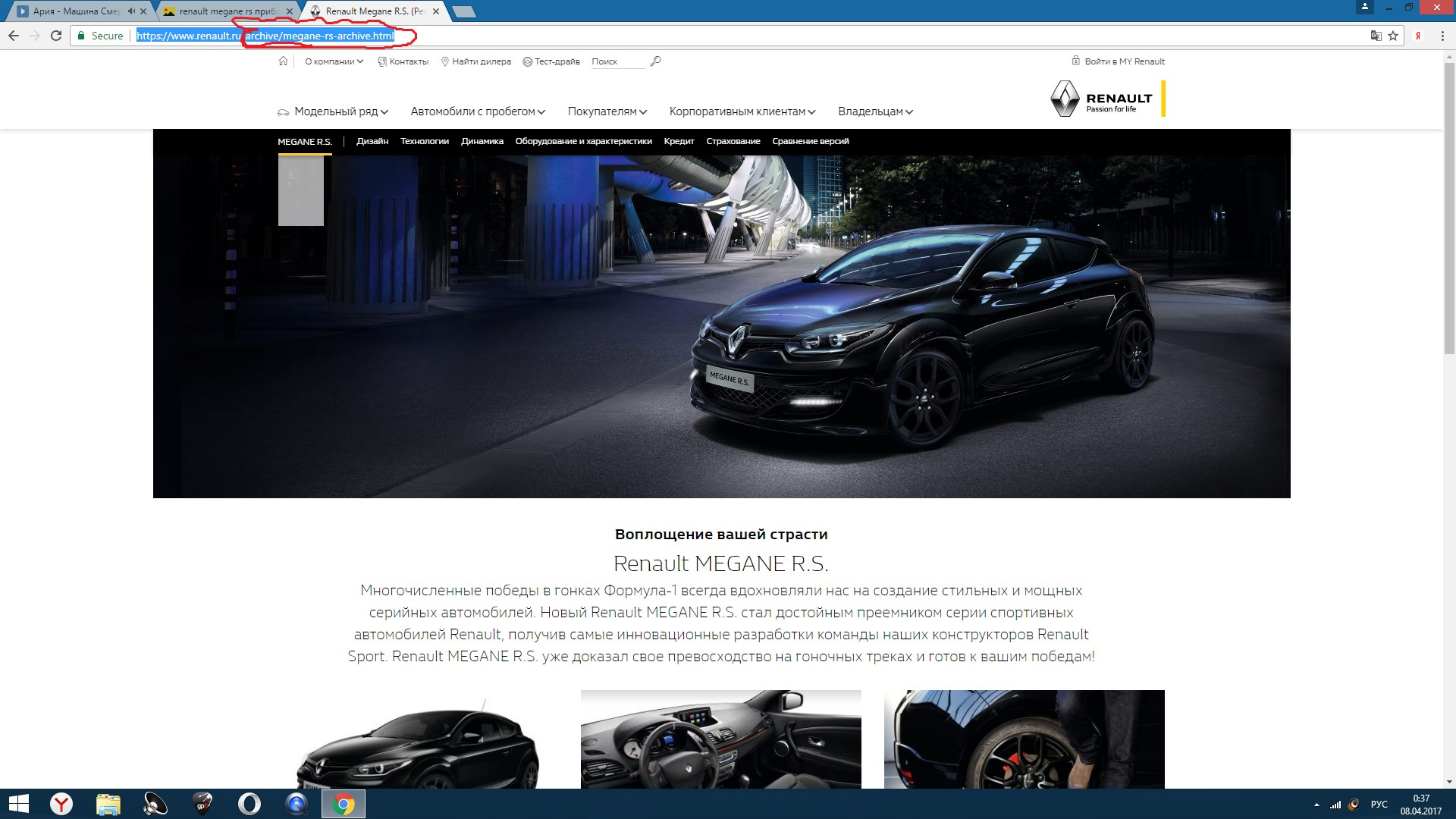Click the wheel and red brake caliper thumbnail
The width and height of the screenshot is (1456, 819).
(x=1025, y=739)
